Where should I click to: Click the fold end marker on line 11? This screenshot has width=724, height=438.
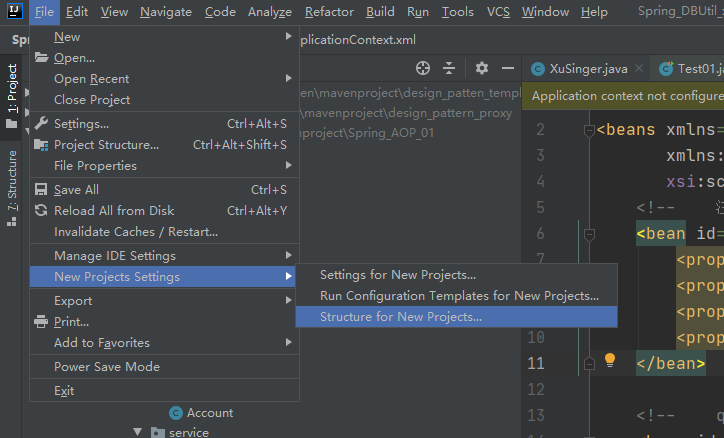tap(589, 364)
